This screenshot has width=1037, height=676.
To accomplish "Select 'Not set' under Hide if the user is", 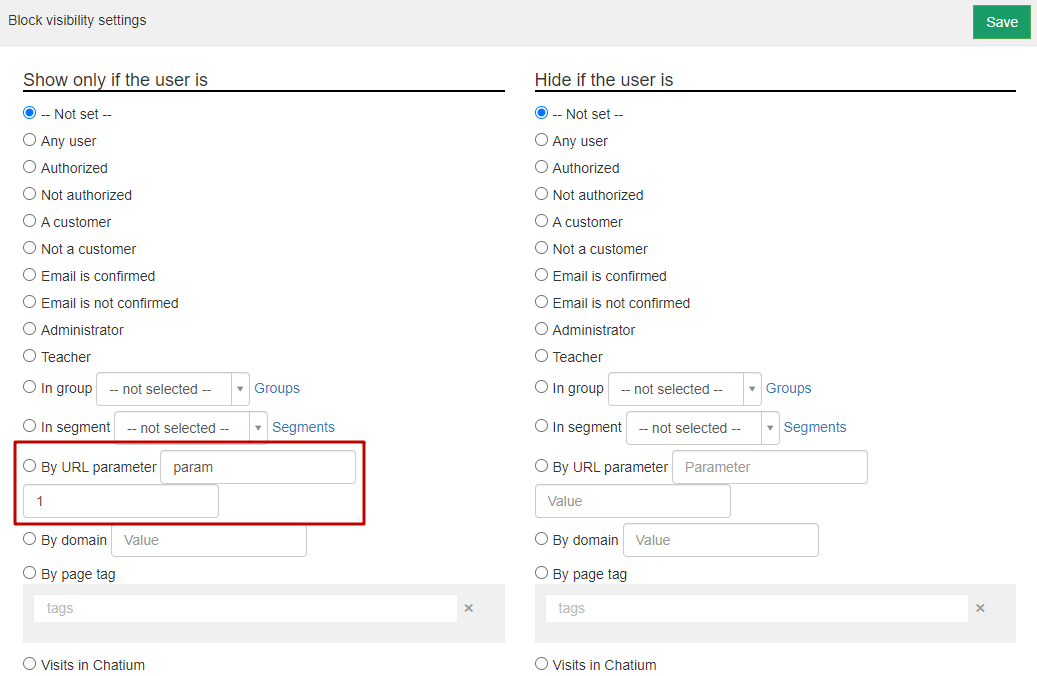I will coord(542,113).
